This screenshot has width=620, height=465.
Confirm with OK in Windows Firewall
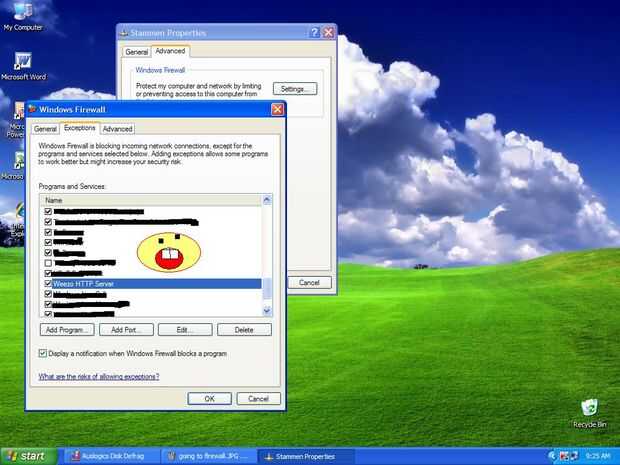[x=210, y=399]
